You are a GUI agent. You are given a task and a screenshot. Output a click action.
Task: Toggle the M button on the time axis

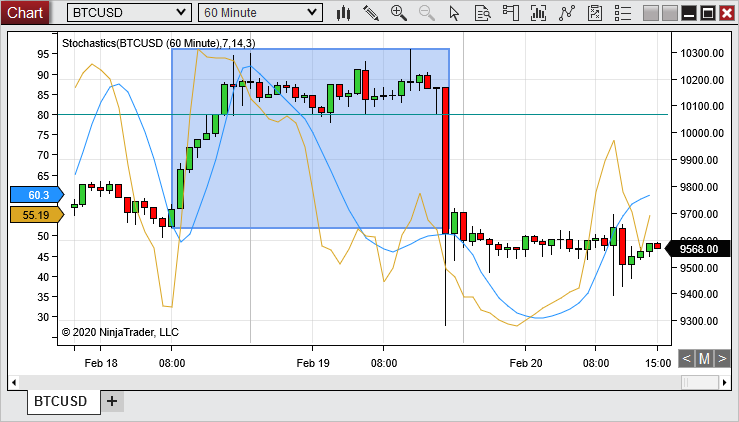pos(704,358)
